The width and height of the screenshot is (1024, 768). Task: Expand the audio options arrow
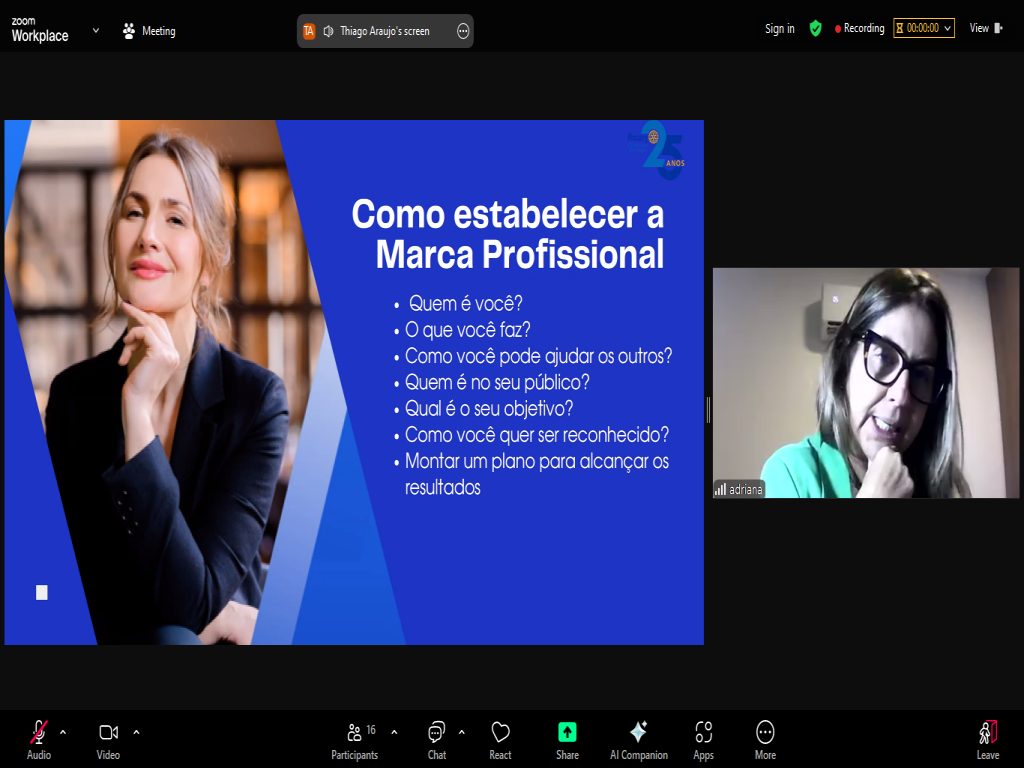[63, 732]
